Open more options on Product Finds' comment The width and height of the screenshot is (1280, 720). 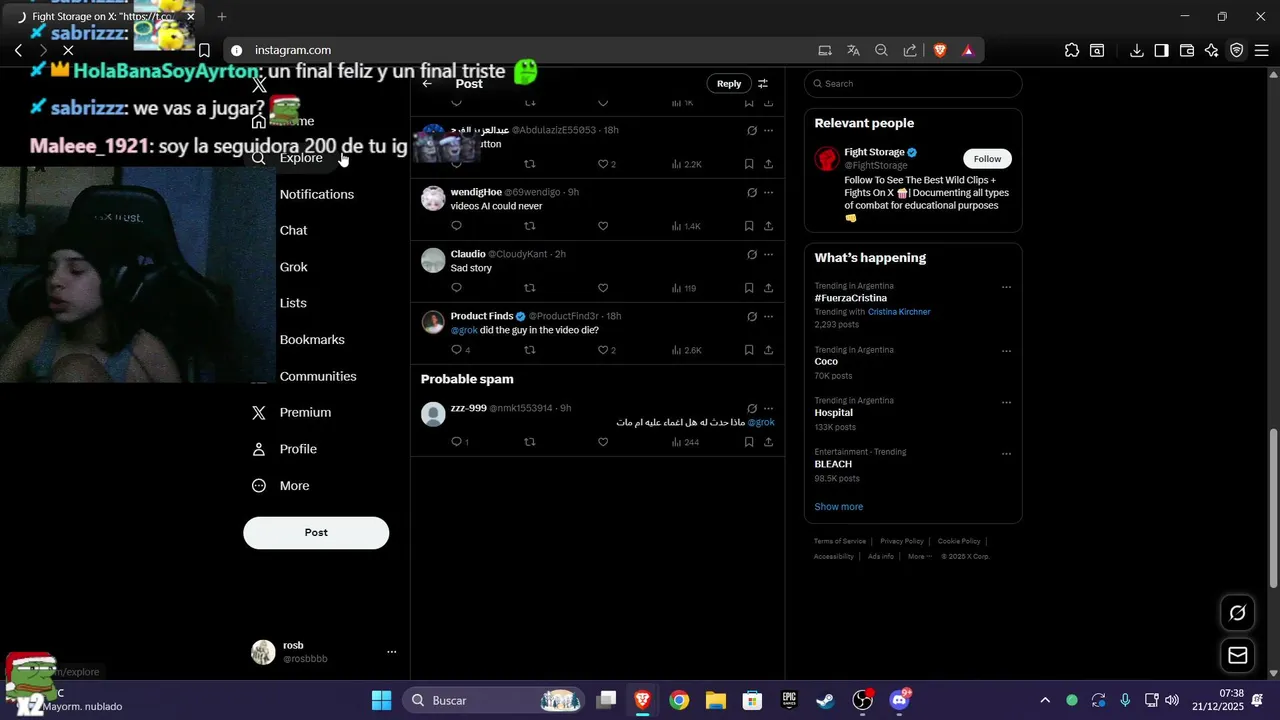768,316
